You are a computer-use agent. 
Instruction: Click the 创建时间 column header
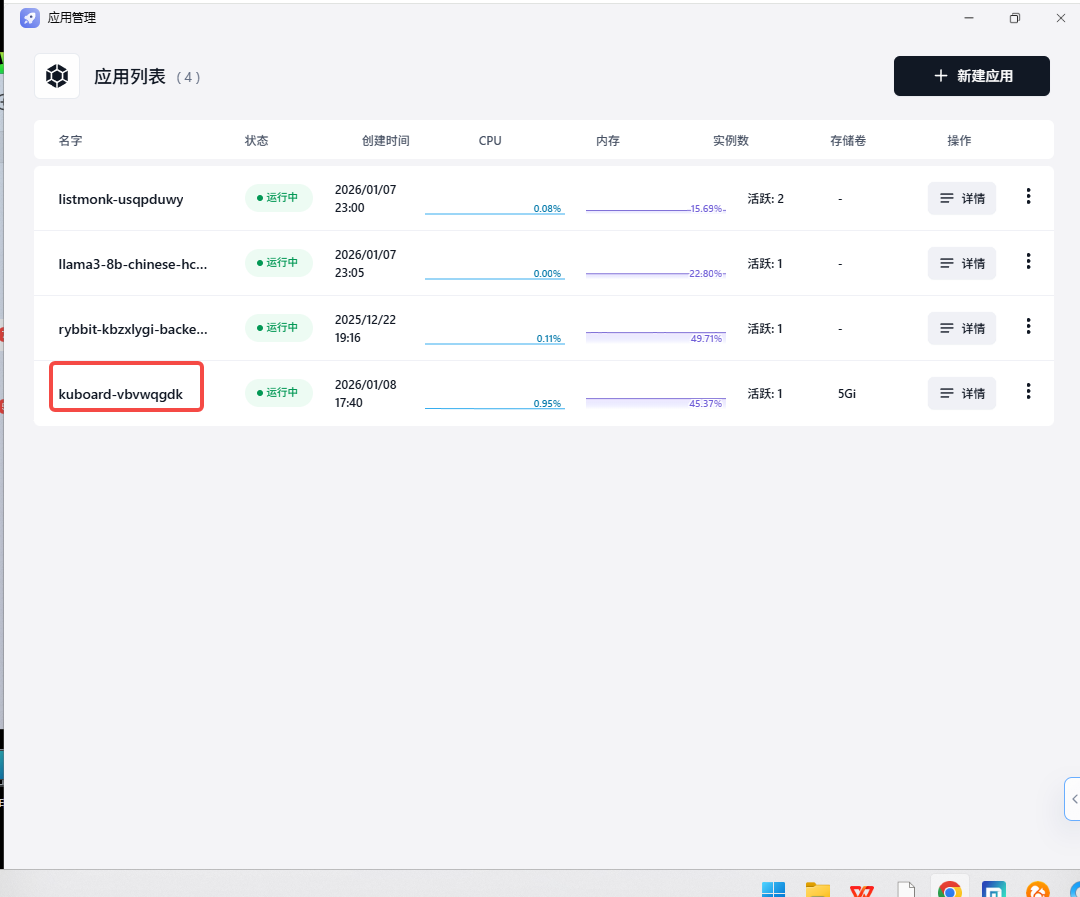[x=386, y=141]
